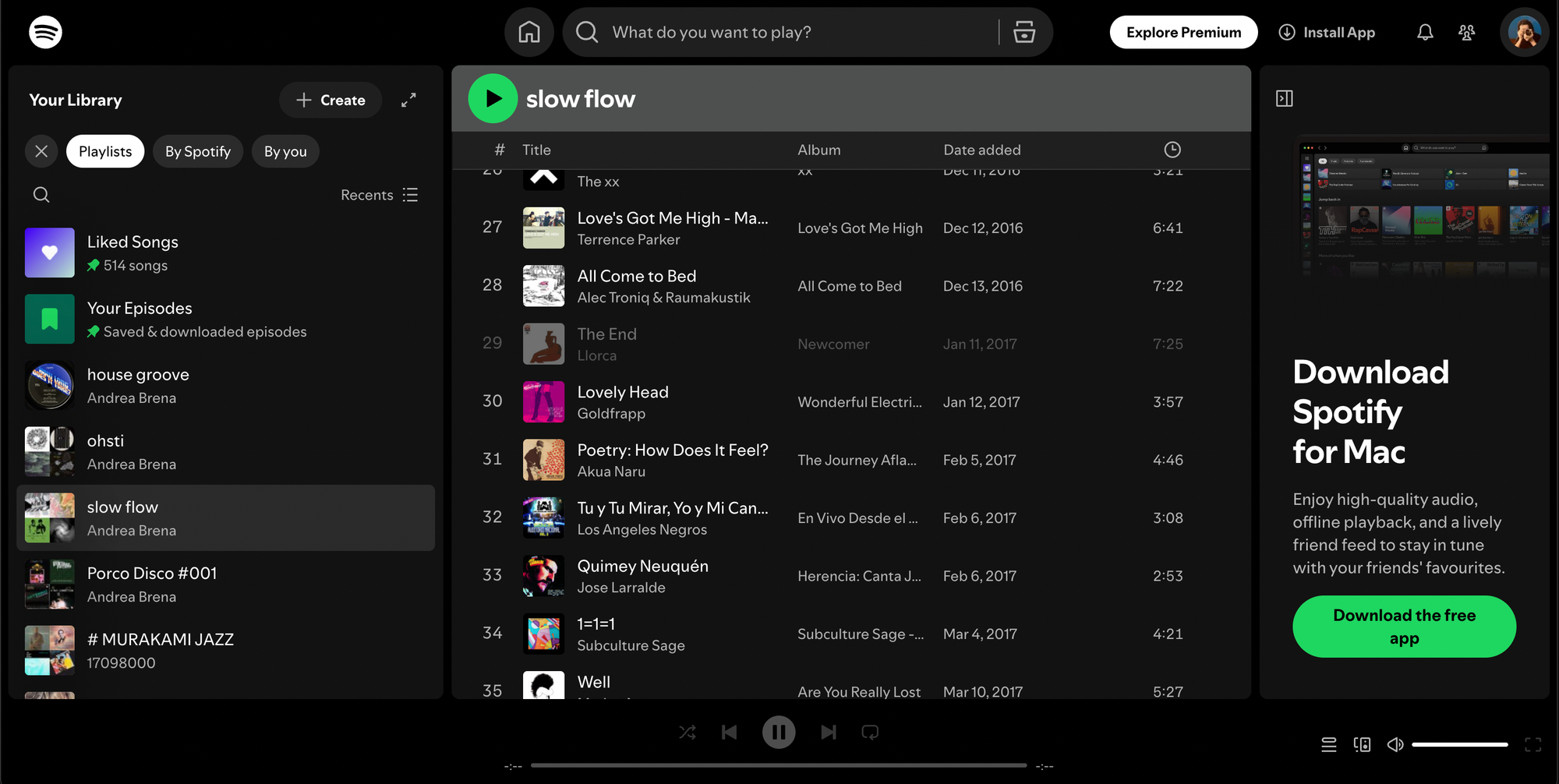The image size is (1559, 784).
Task: Collapse the right side panel
Action: (1285, 98)
